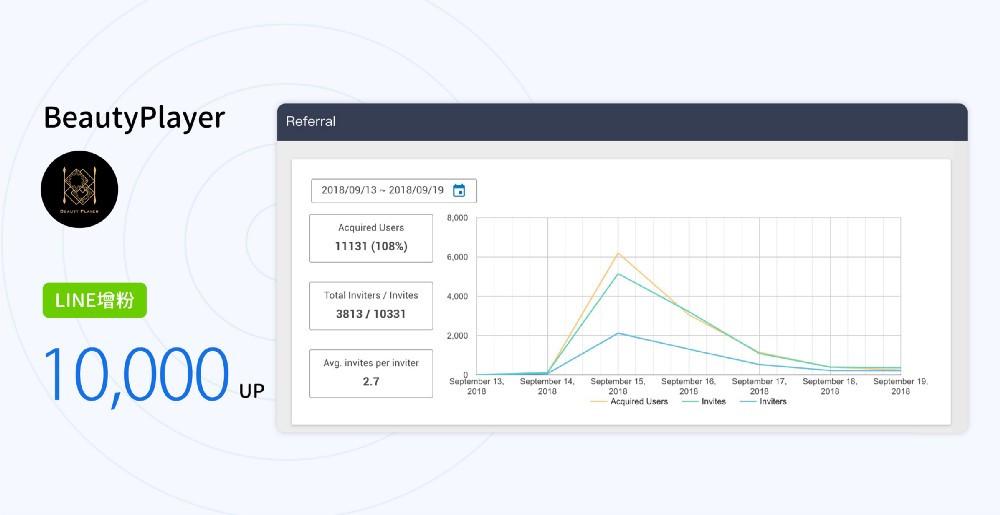The height and width of the screenshot is (515, 1000).
Task: Click the September 17, 2018 axis label
Action: point(759,386)
